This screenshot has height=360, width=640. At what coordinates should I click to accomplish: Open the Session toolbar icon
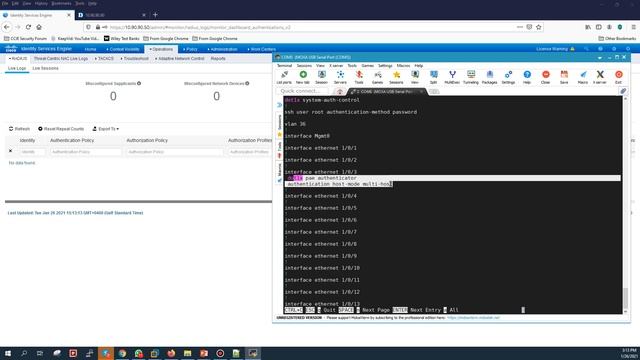click(322, 77)
